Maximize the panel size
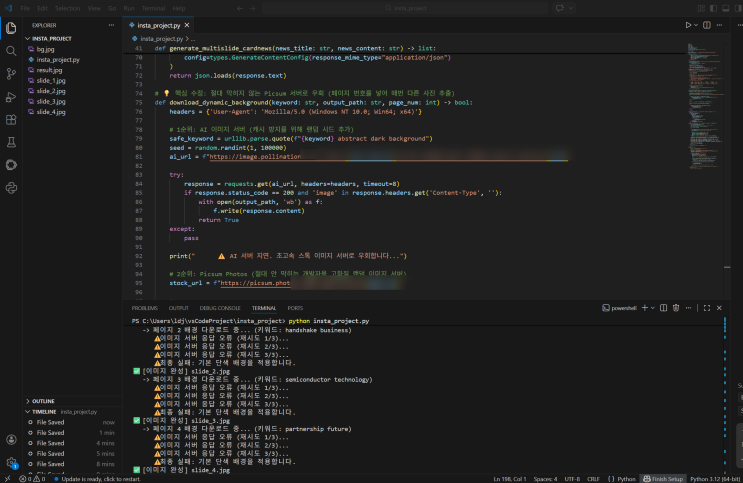This screenshot has width=743, height=483. tap(707, 308)
